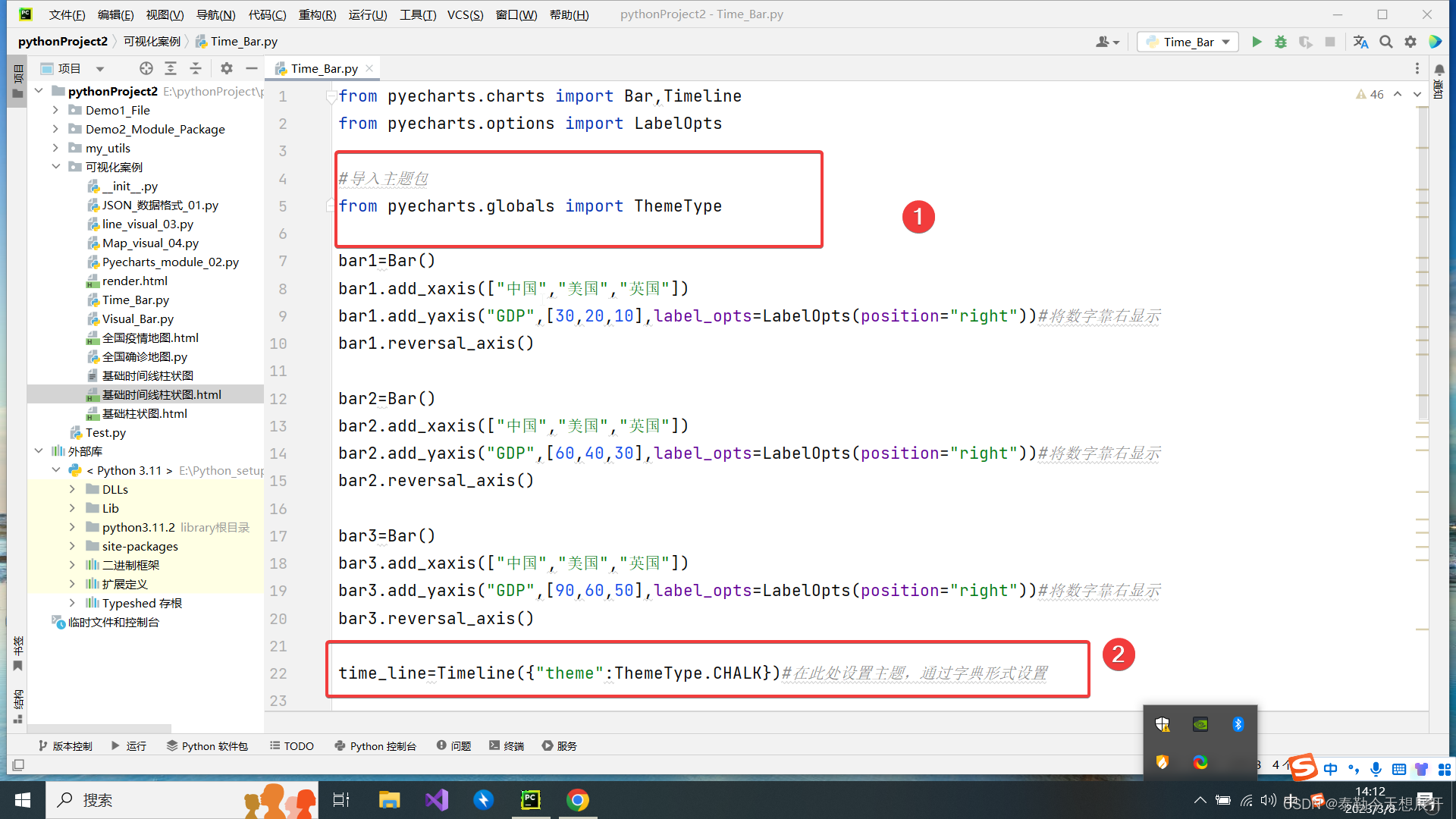Click the locate file crosshair icon
The height and width of the screenshot is (819, 1456).
click(x=146, y=68)
